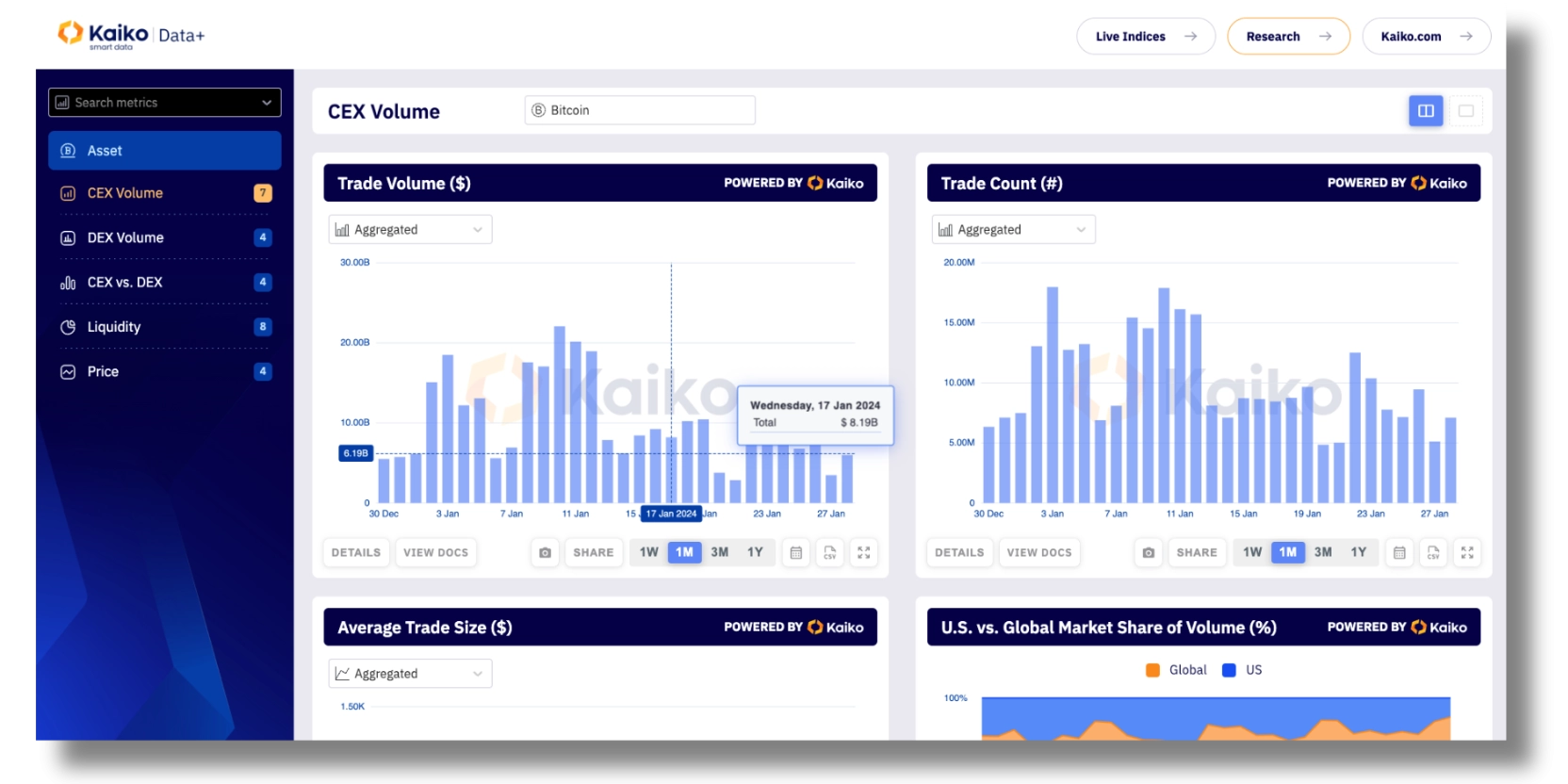
Task: Open calendar picker for Trade Count
Action: click(1399, 552)
